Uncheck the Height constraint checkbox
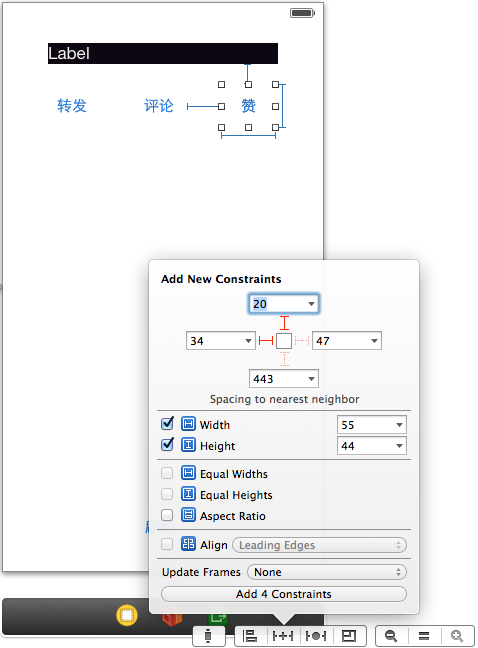This screenshot has height=648, width=478. coord(167,445)
